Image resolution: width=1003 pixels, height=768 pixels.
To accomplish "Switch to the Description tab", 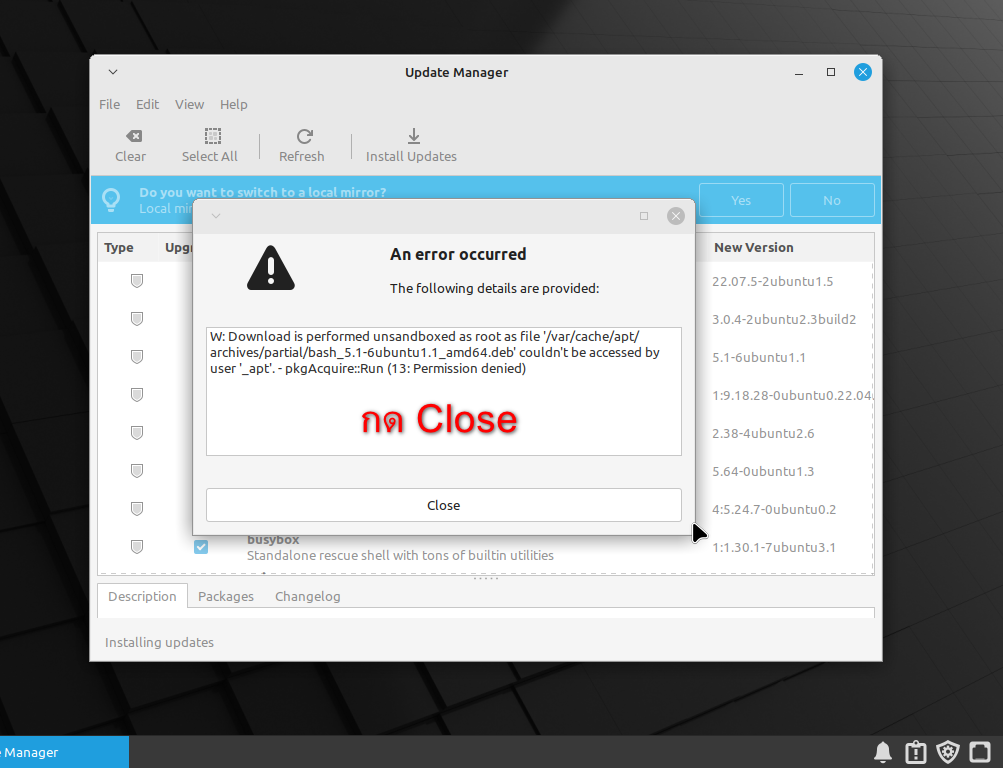I will pyautogui.click(x=142, y=596).
